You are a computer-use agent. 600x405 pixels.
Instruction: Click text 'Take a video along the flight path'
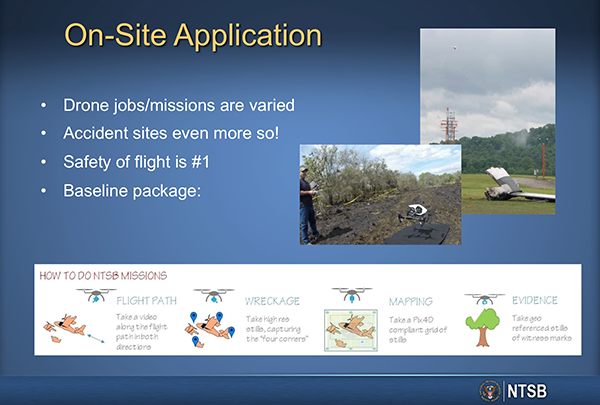[x=142, y=332]
